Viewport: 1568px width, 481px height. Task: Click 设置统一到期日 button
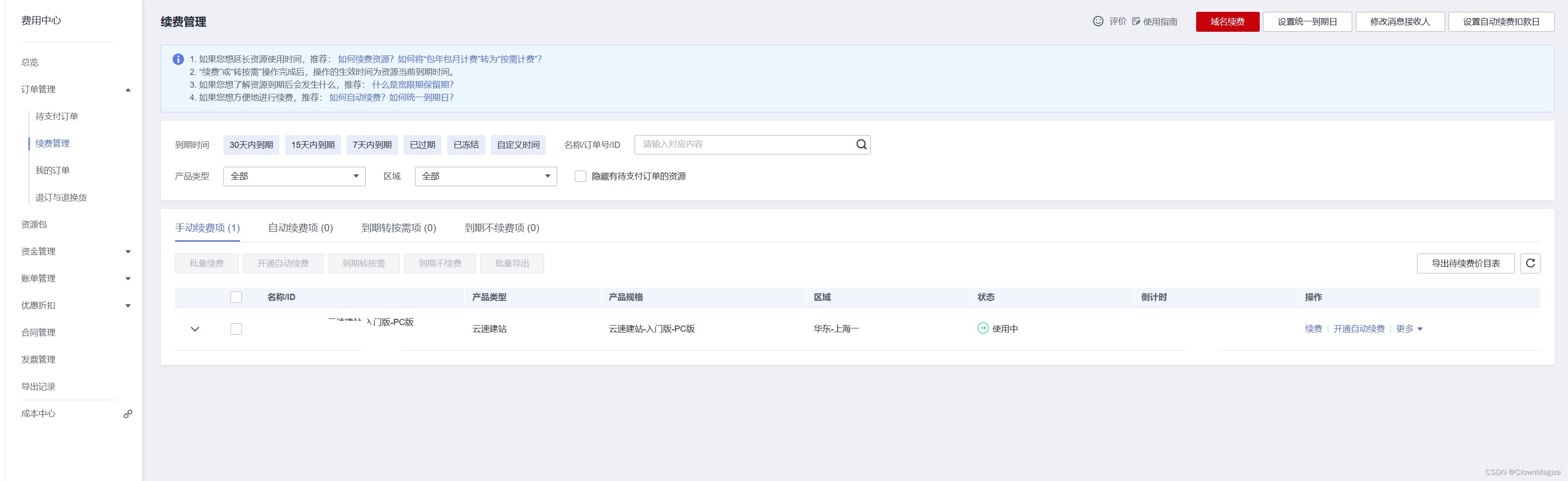pos(1307,22)
